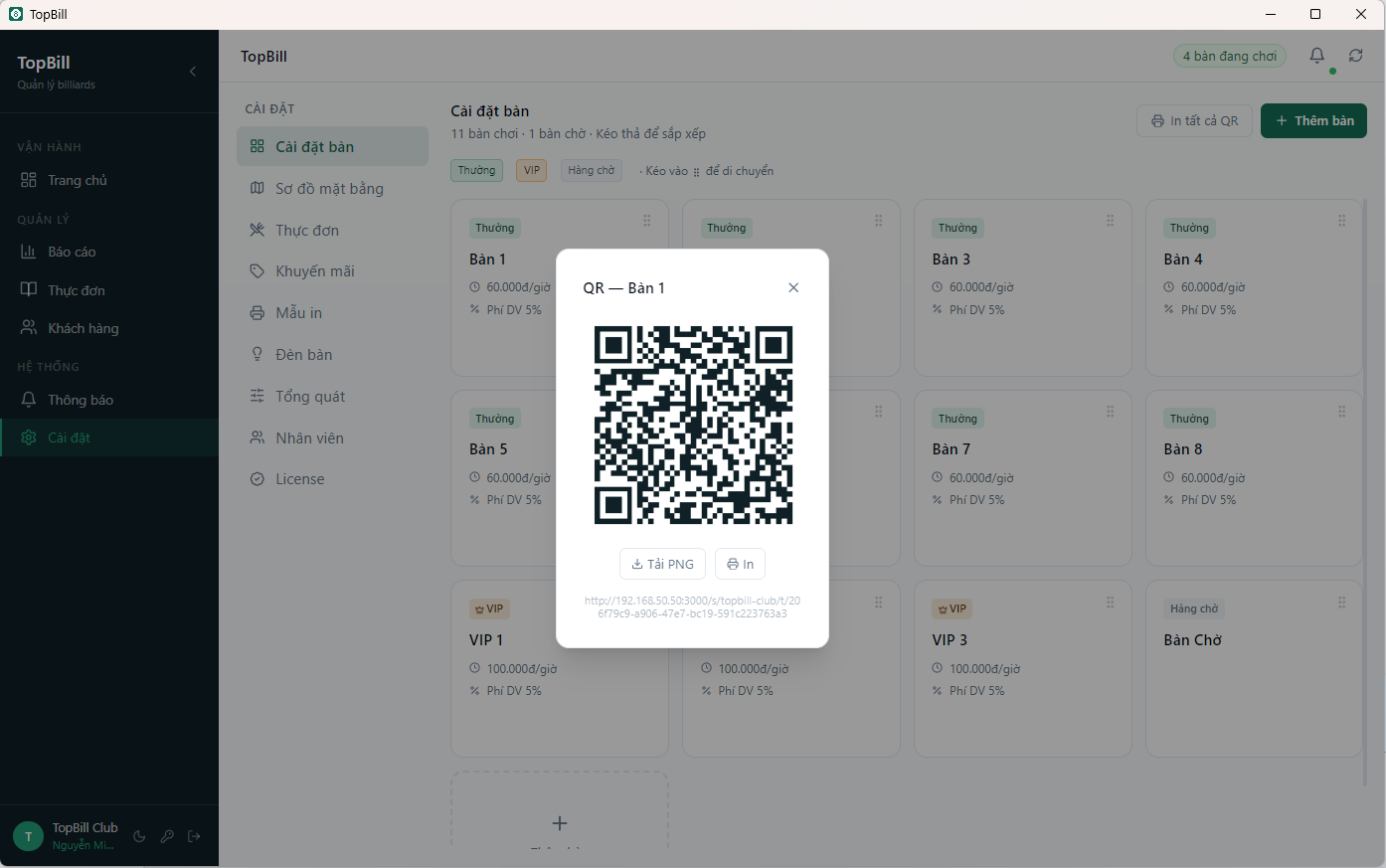Screen dimensions: 1386x868
Task: Click the VIP 1 table name
Action: (486, 640)
